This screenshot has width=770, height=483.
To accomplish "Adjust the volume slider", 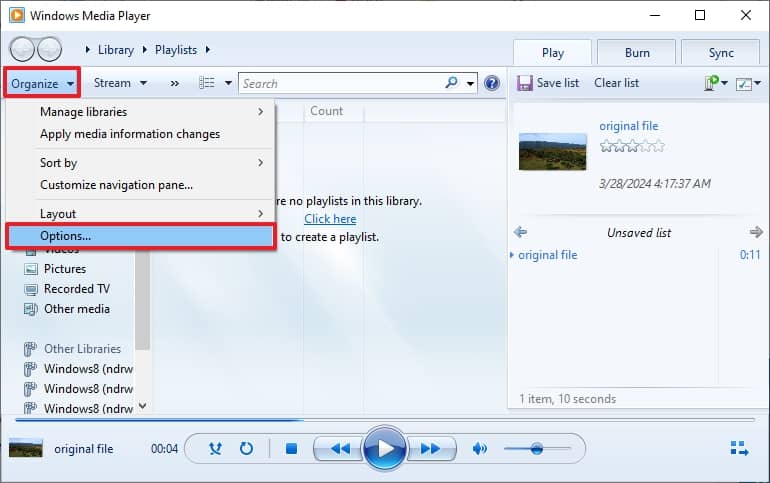I will coord(537,449).
